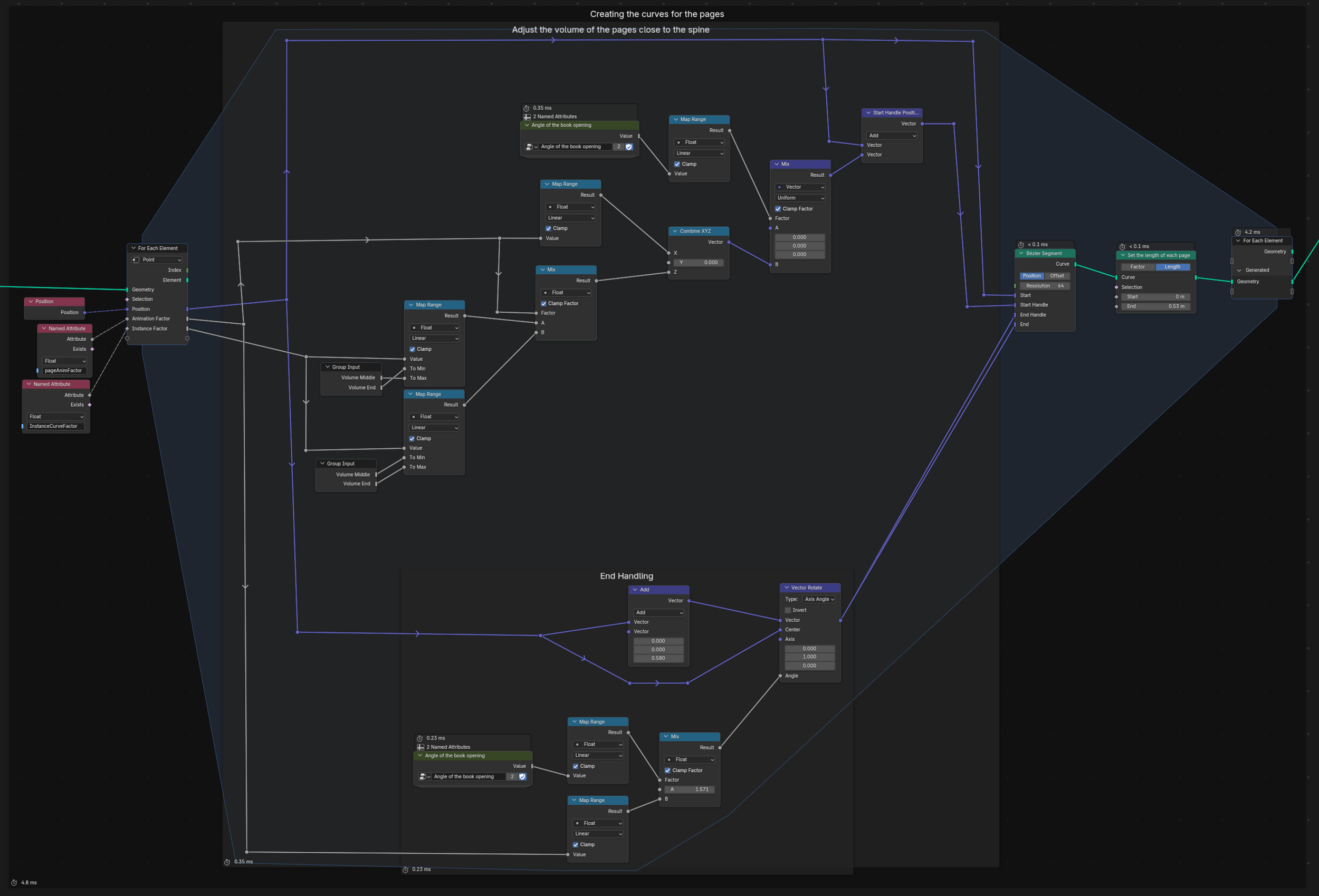Click the Named Attributes icon above the 0.23 ms node
The width and height of the screenshot is (1319, 896).
point(420,747)
